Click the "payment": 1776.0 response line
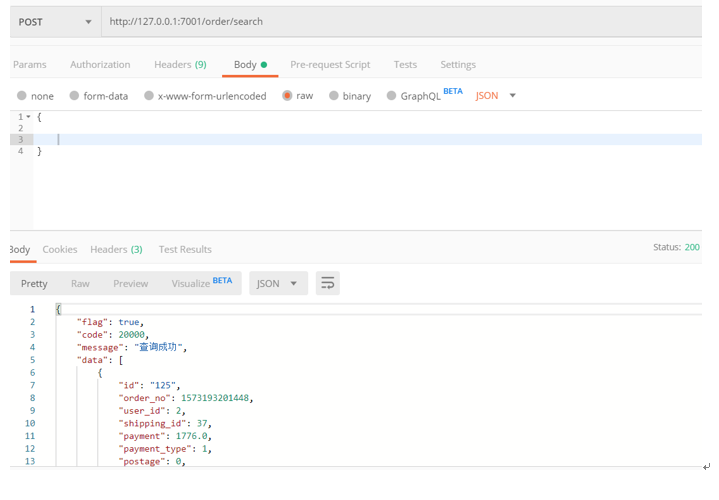 click(165, 436)
